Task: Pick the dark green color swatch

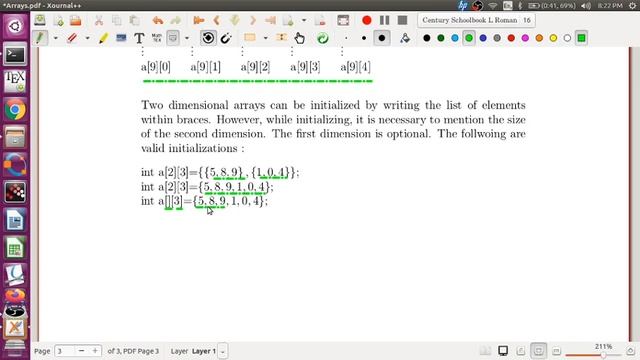Action: [x=441, y=38]
